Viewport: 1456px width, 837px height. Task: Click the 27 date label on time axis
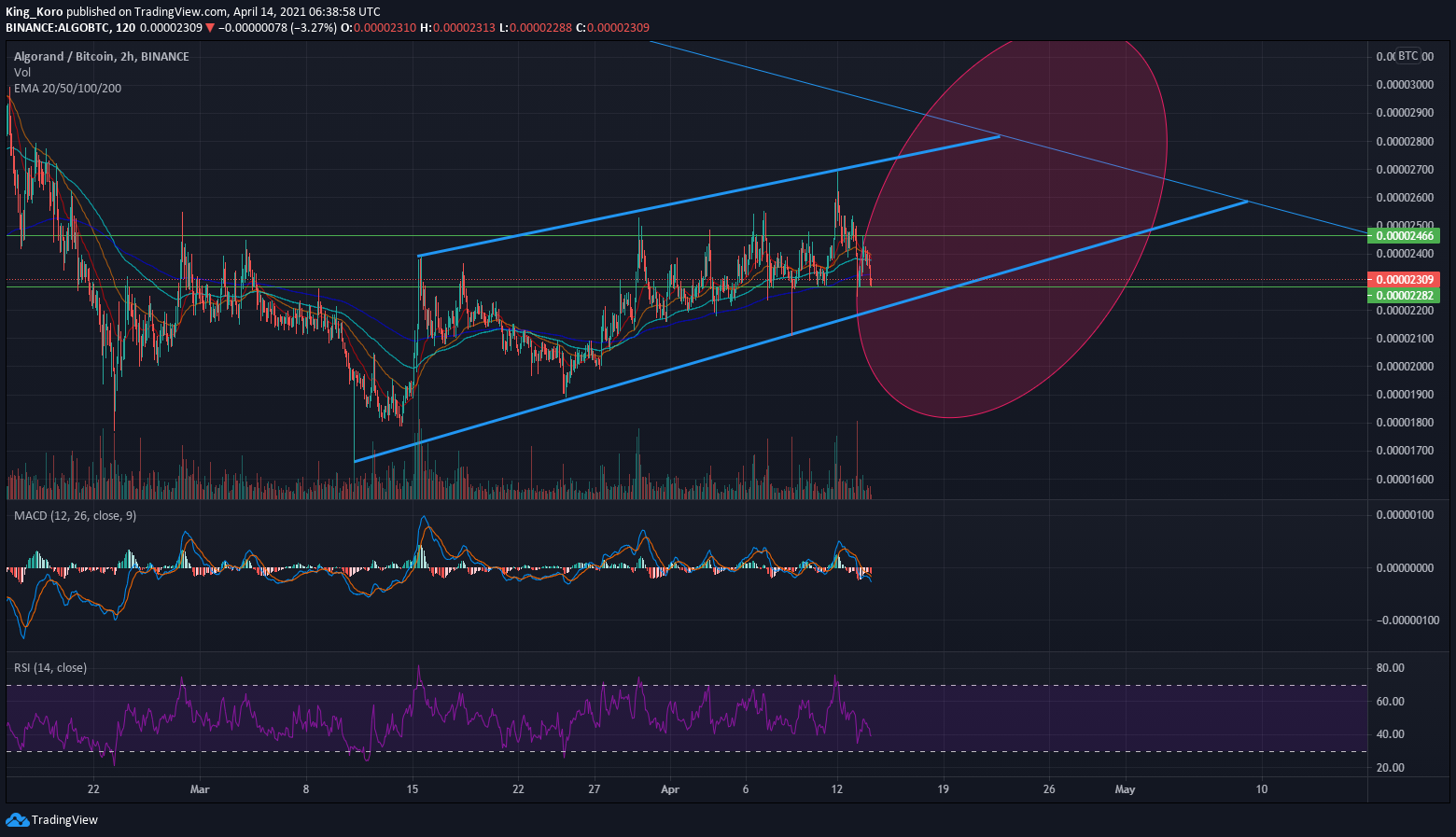(x=595, y=788)
